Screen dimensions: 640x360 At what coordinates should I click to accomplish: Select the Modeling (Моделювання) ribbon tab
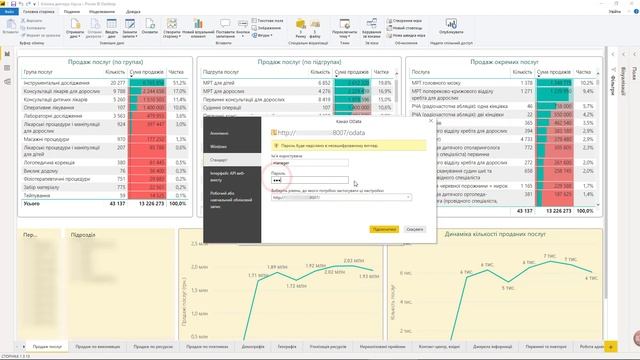click(102, 12)
